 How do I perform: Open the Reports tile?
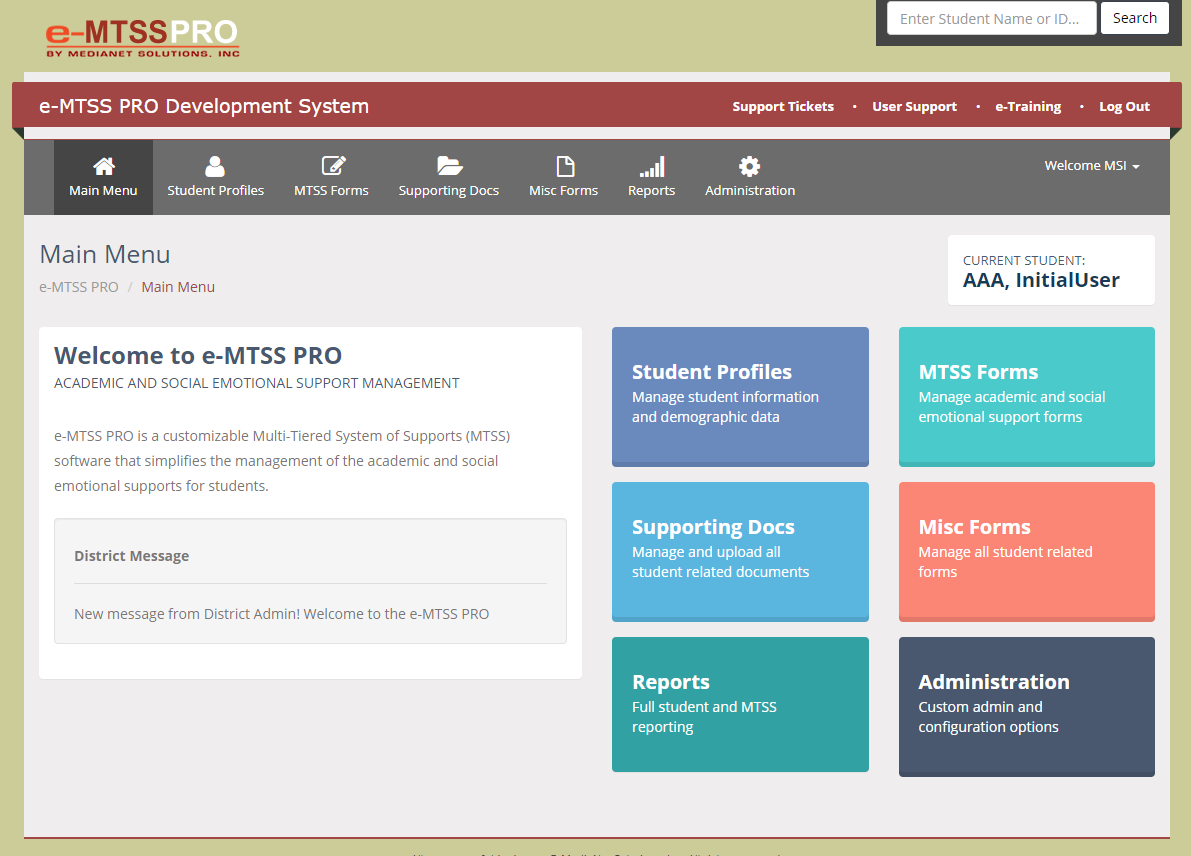coord(740,705)
